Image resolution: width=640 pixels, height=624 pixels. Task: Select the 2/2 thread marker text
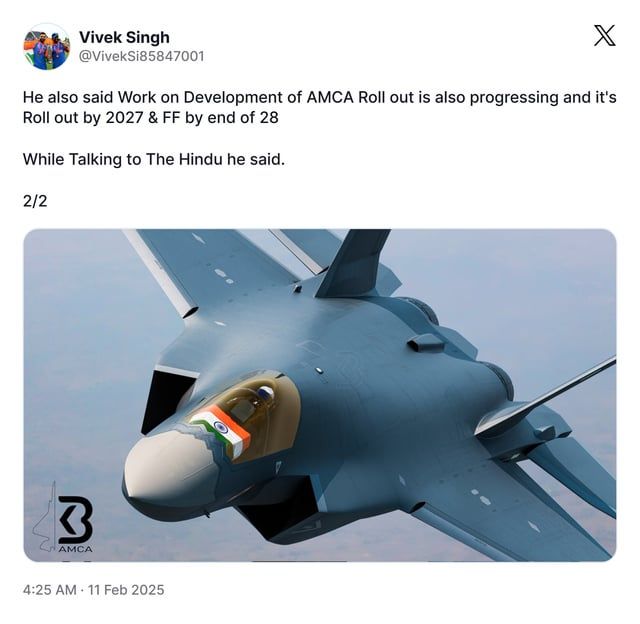coord(35,201)
